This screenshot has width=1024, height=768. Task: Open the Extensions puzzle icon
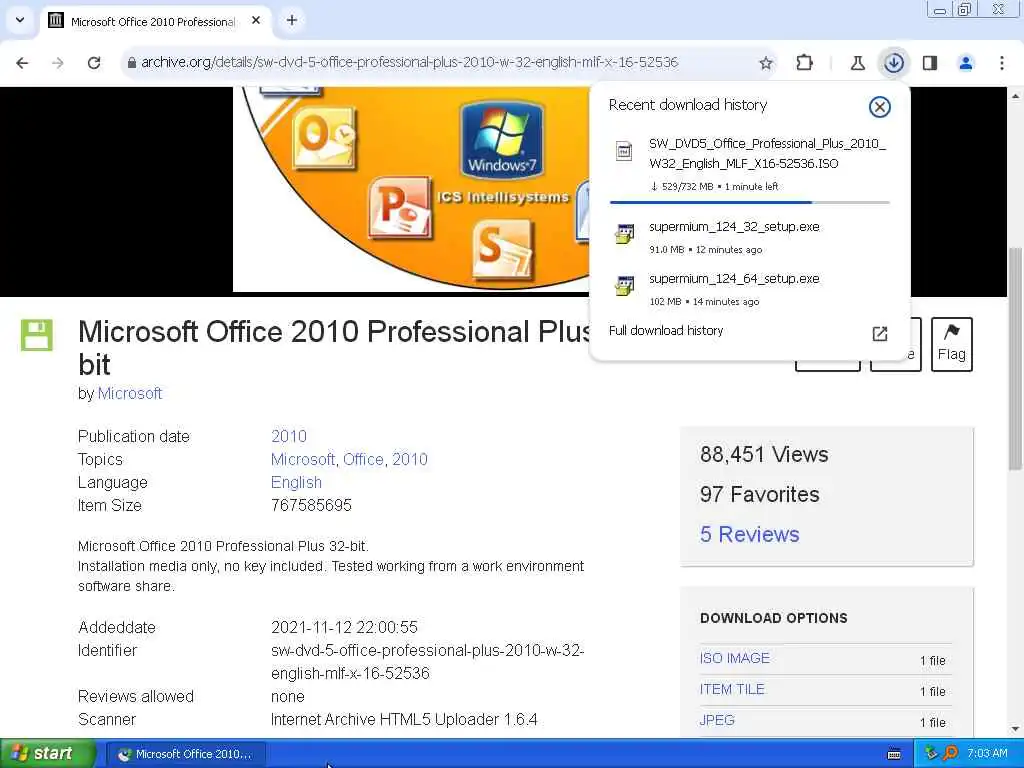coord(805,63)
